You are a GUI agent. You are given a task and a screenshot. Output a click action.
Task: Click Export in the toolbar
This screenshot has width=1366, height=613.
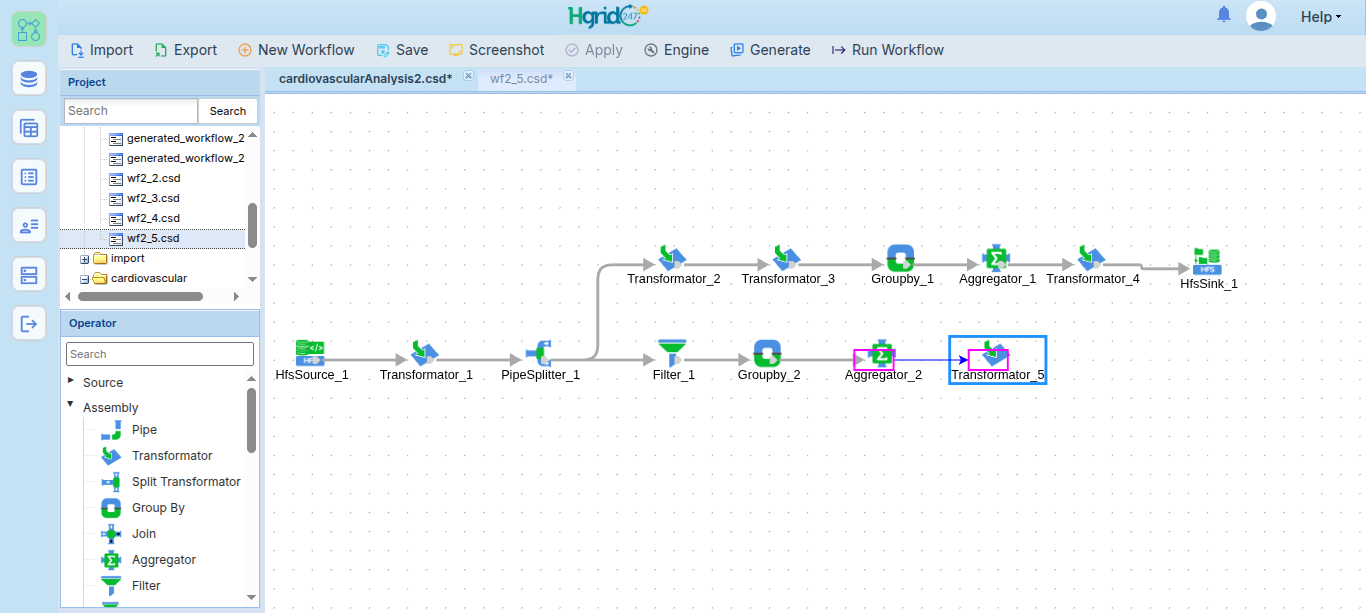tap(185, 50)
